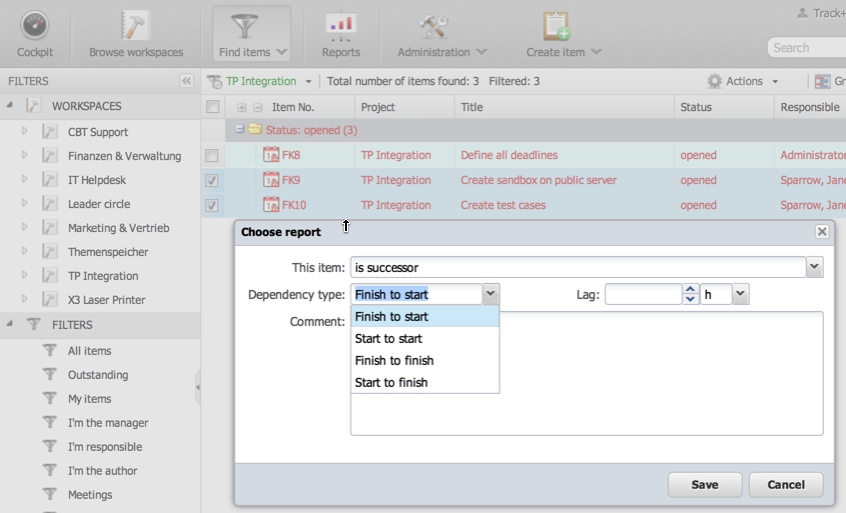Click the Lag input field
The height and width of the screenshot is (513, 846).
643,294
